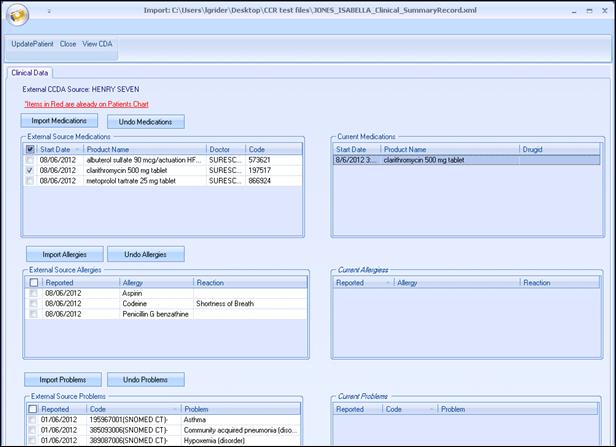
Task: Uncheck the clarithromycin 500 mg tablet checkbox
Action: pos(32,171)
